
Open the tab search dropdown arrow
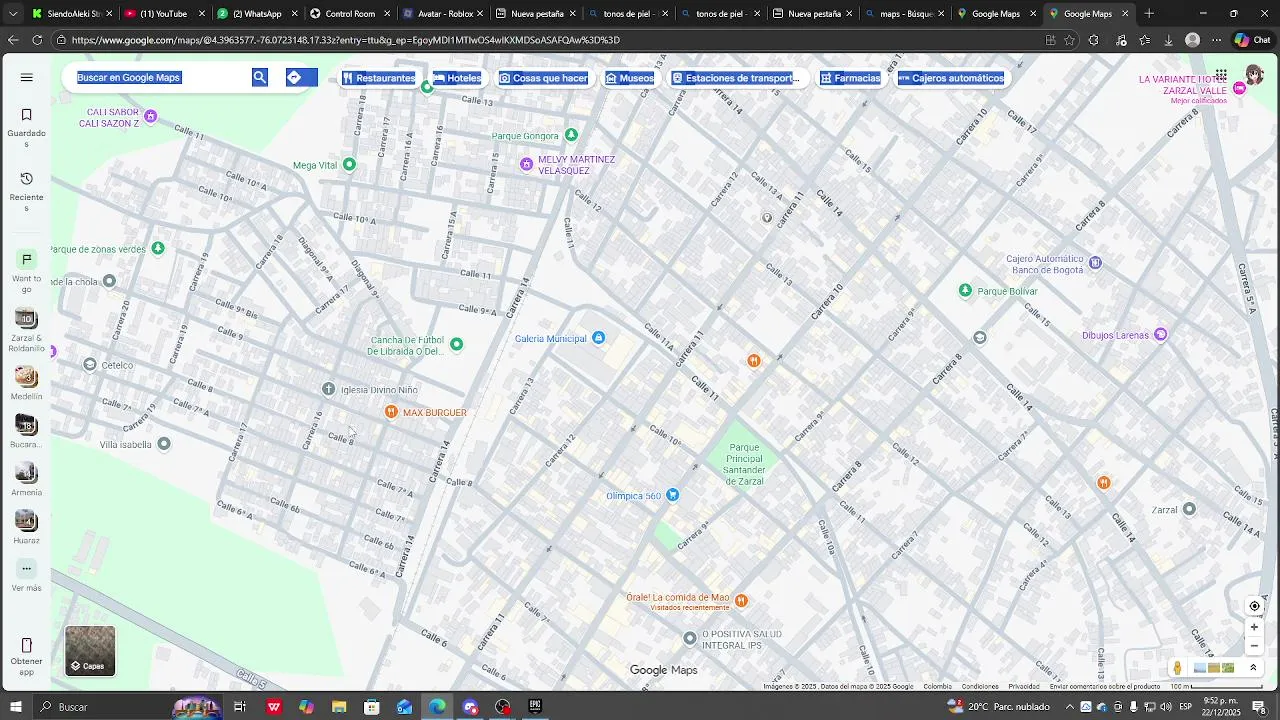click(13, 14)
